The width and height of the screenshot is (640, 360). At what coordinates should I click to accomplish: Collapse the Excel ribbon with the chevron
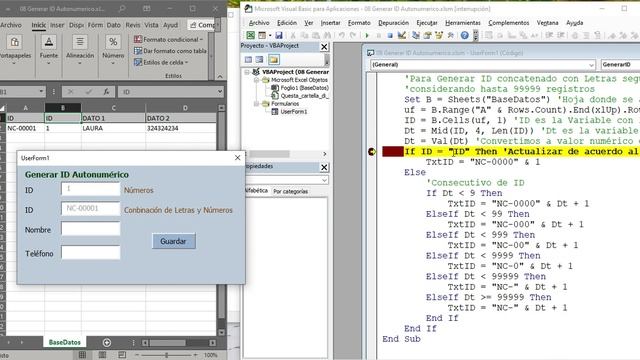220,76
